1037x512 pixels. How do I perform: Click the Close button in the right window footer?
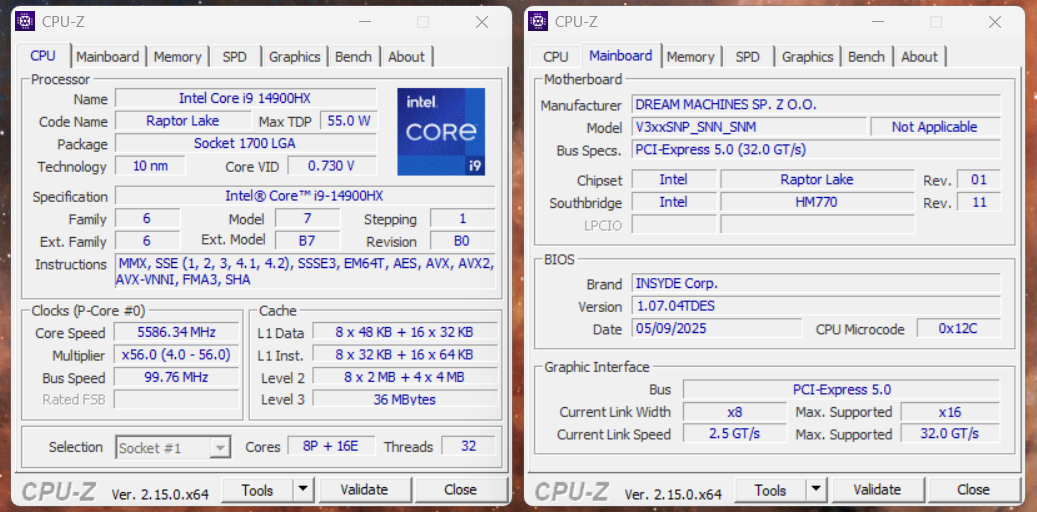pos(974,490)
